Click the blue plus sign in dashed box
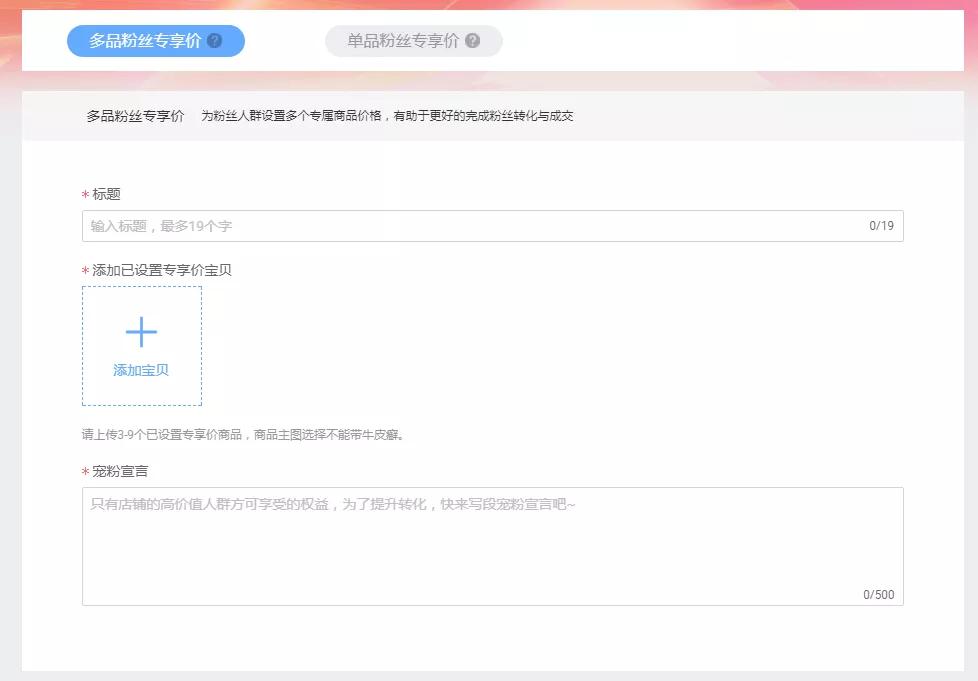Image resolution: width=978 pixels, height=681 pixels. 141,330
